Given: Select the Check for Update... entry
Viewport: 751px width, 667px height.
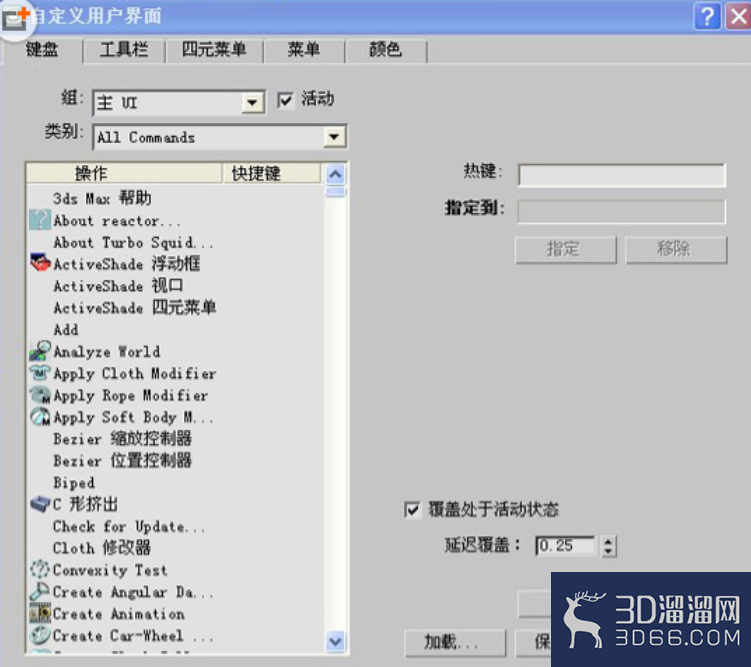Looking at the screenshot, I should tap(129, 526).
